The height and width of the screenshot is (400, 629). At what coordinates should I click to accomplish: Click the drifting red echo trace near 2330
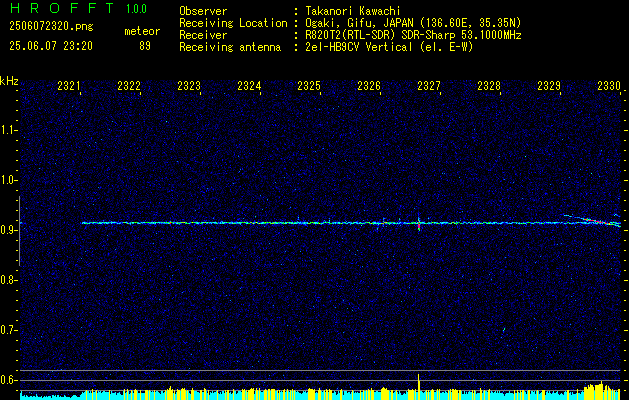pos(597,221)
